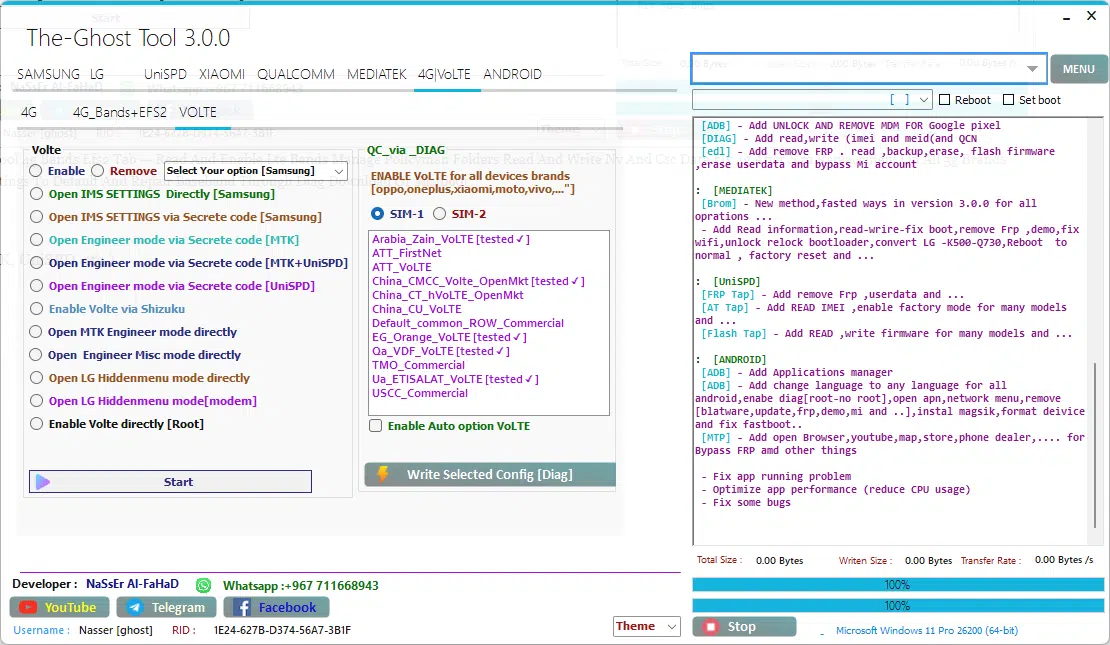Open Select Your option [Samsung] dropdown

point(256,171)
